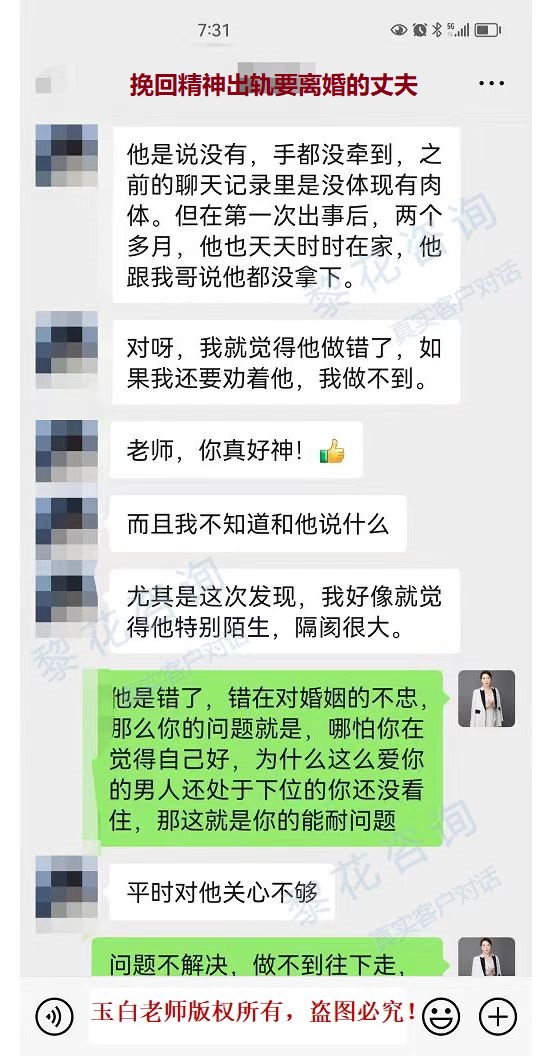Open teacher's avatar beside '问题不解决' message
542x1056 pixels.
pos(486,957)
